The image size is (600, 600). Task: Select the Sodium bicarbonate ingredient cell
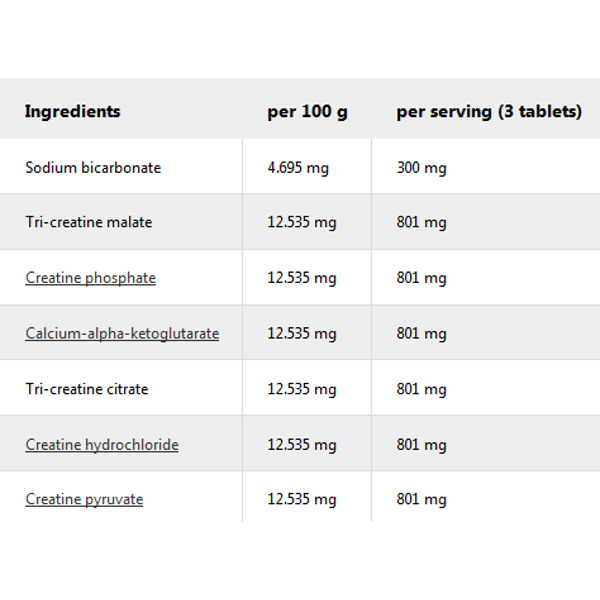tap(93, 168)
